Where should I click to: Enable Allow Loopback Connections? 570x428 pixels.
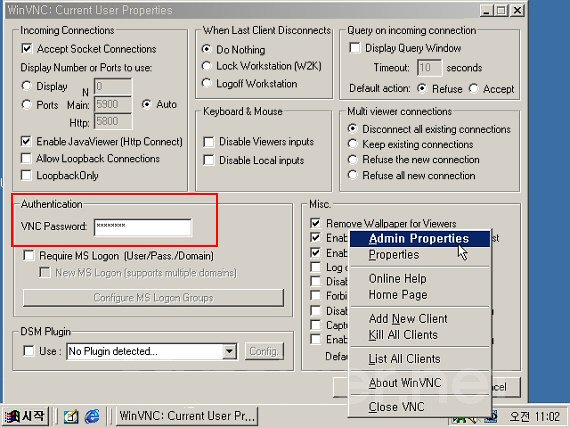pos(26,159)
